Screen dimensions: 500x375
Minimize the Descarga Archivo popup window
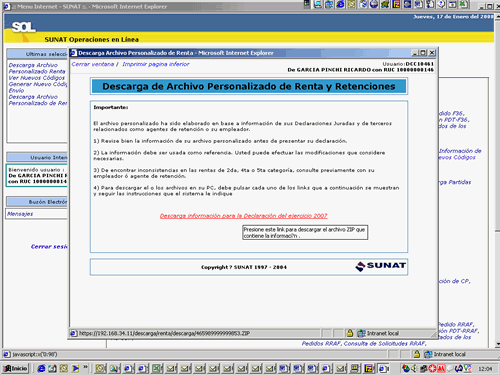click(x=415, y=53)
